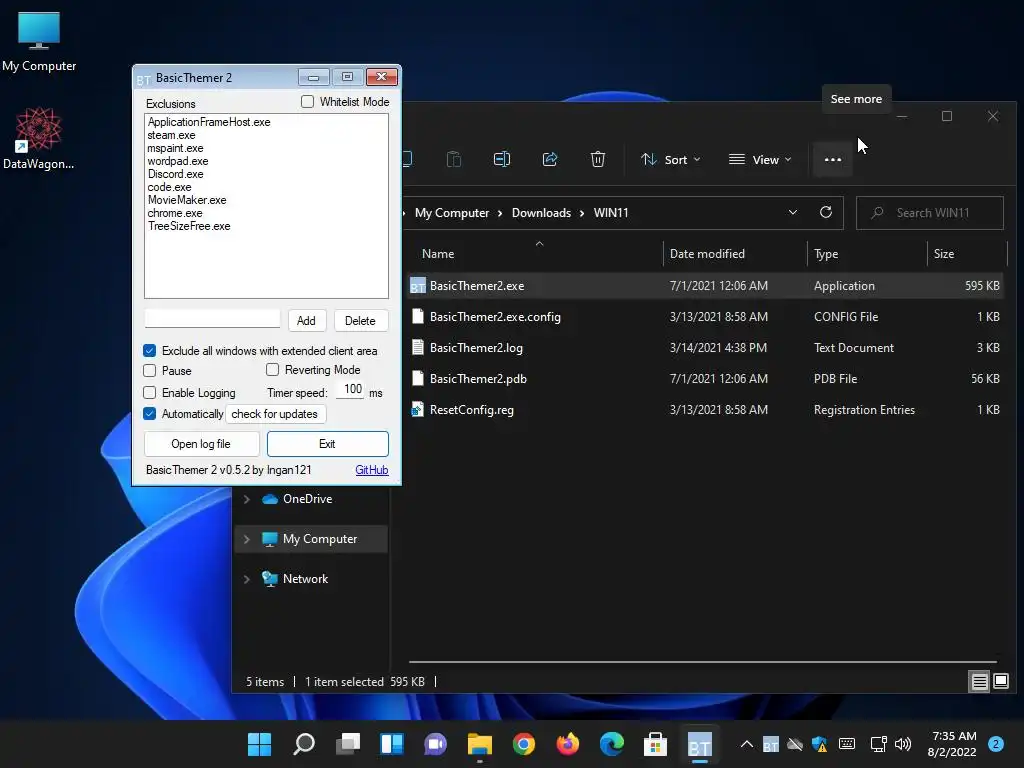1024x768 pixels.
Task: Expand OneDrive in navigation pane
Action: (247, 500)
